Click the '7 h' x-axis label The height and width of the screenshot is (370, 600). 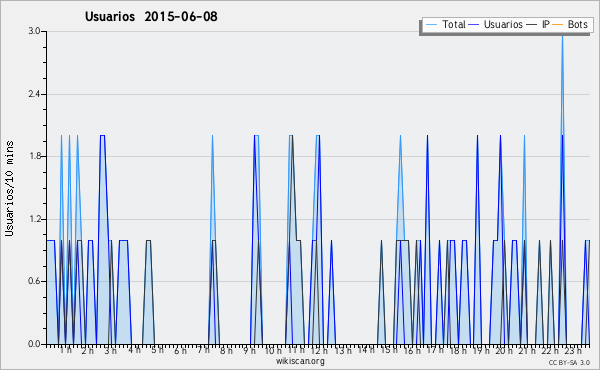(x=203, y=350)
